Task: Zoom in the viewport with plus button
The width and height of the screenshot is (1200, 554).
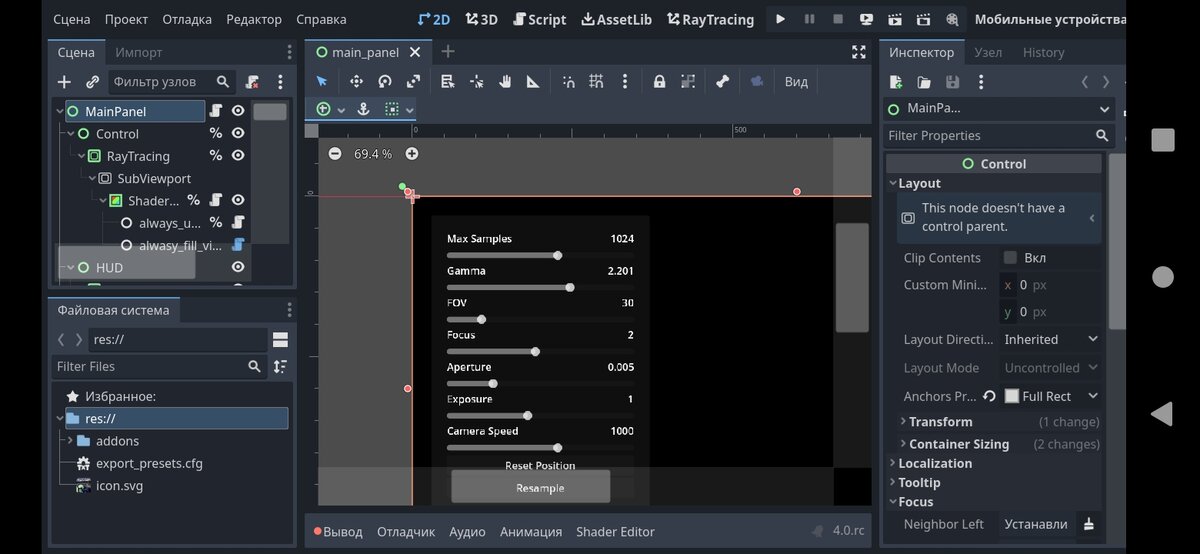Action: [x=411, y=153]
